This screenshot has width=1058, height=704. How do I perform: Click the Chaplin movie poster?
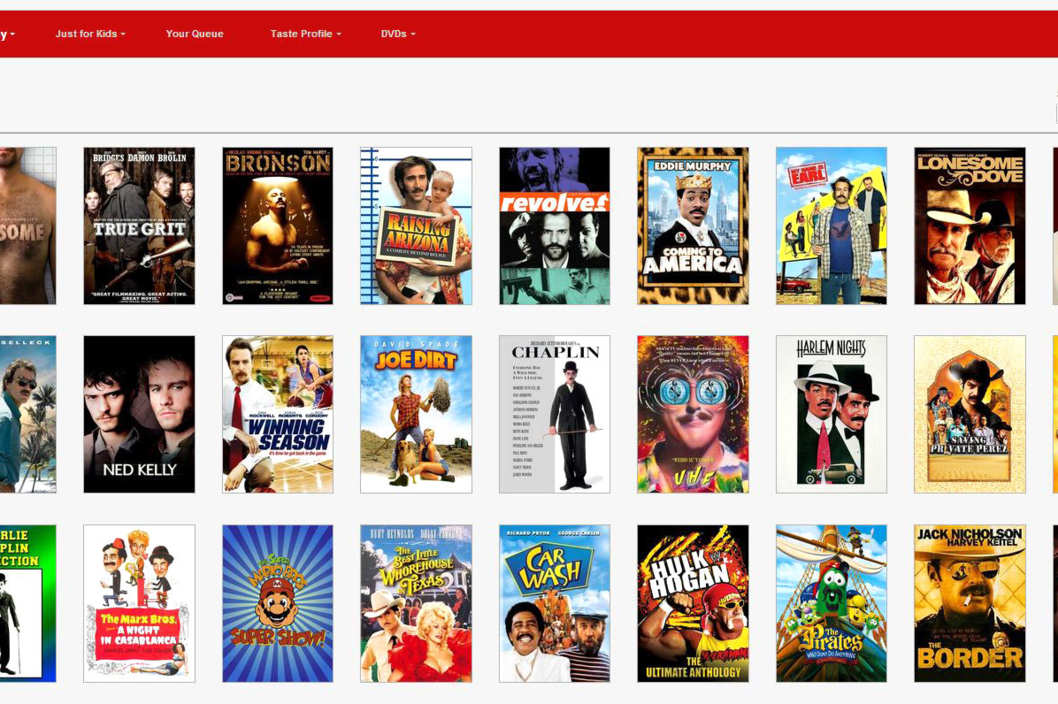pos(555,414)
